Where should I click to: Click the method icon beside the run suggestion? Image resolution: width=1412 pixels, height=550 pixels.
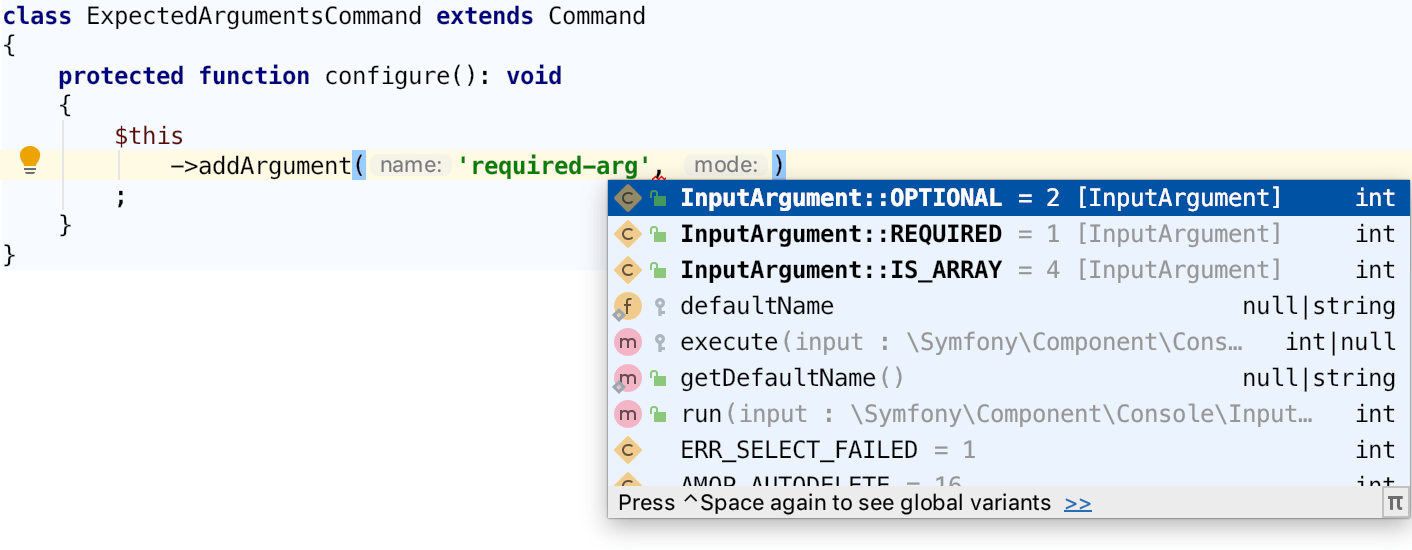click(627, 414)
